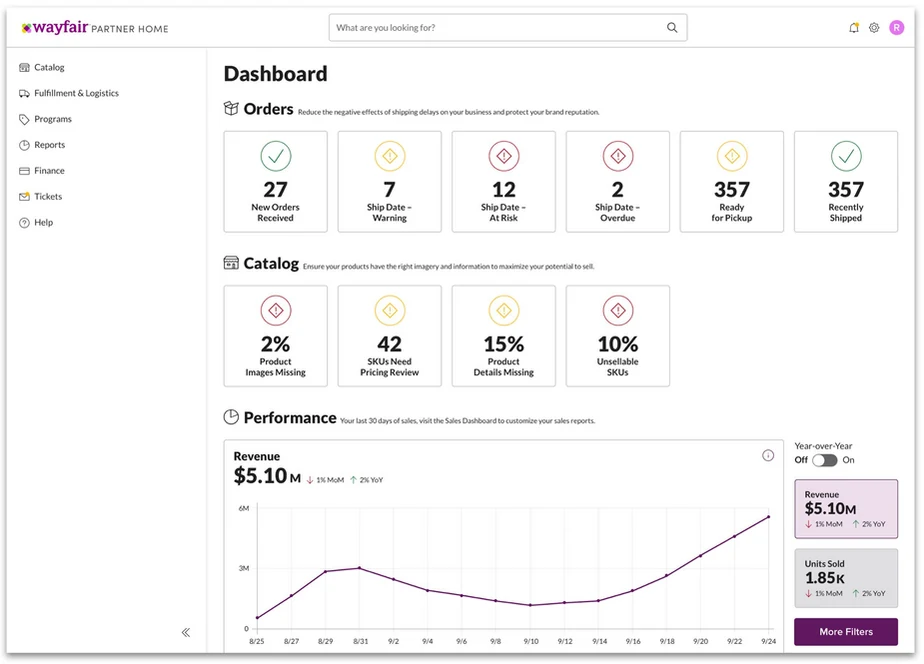Click warning icon on Ship Date Warning

point(390,156)
